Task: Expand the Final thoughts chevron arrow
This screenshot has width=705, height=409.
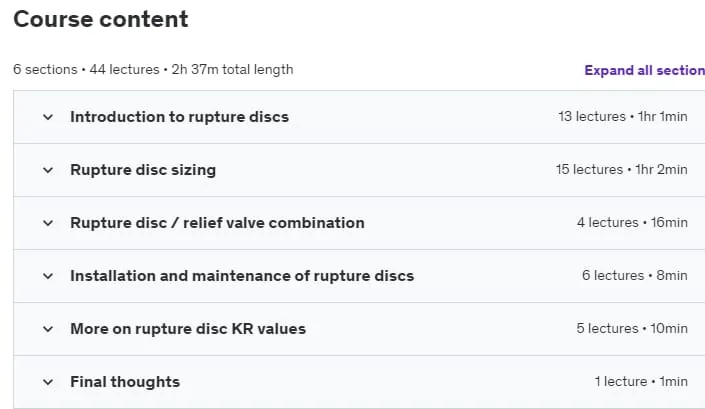Action: click(48, 382)
